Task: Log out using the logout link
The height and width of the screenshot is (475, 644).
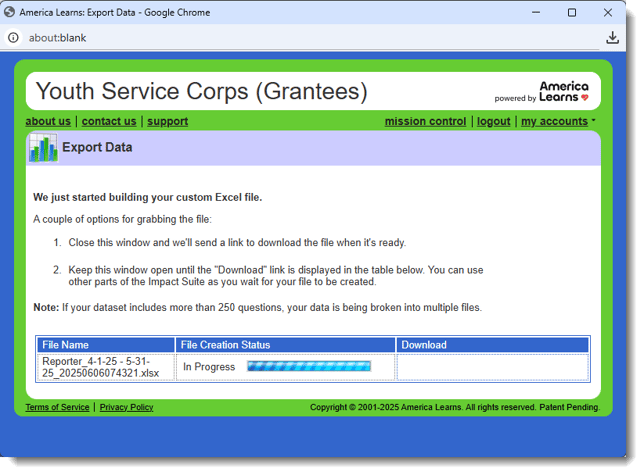Action: 493,121
